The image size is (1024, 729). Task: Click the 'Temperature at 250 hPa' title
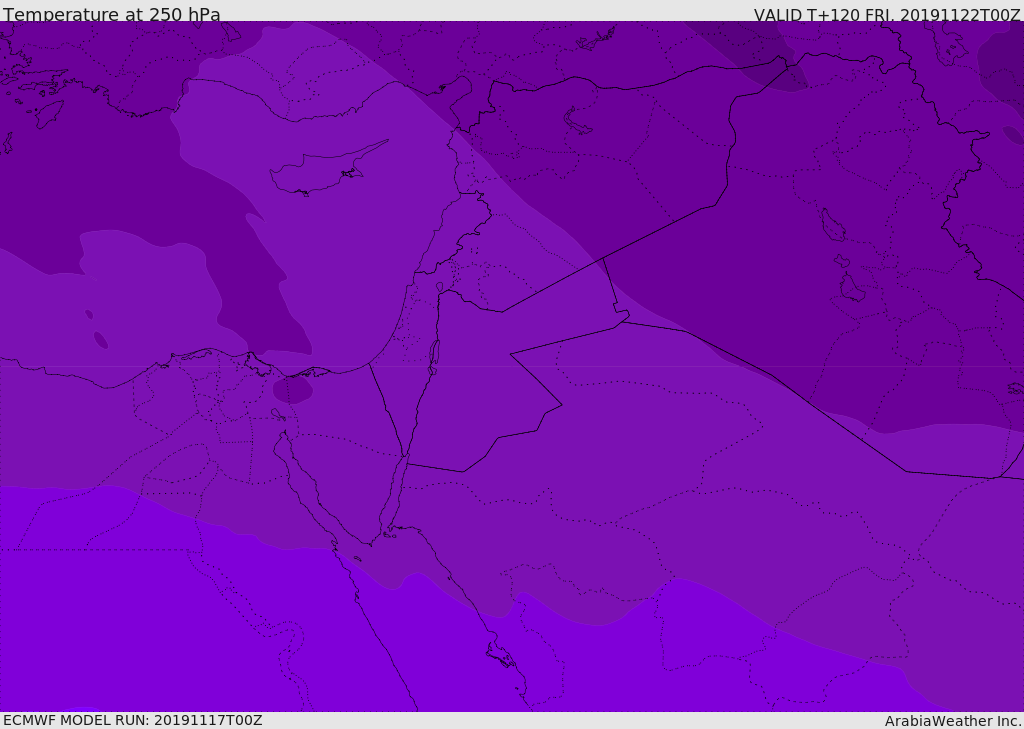pos(112,14)
